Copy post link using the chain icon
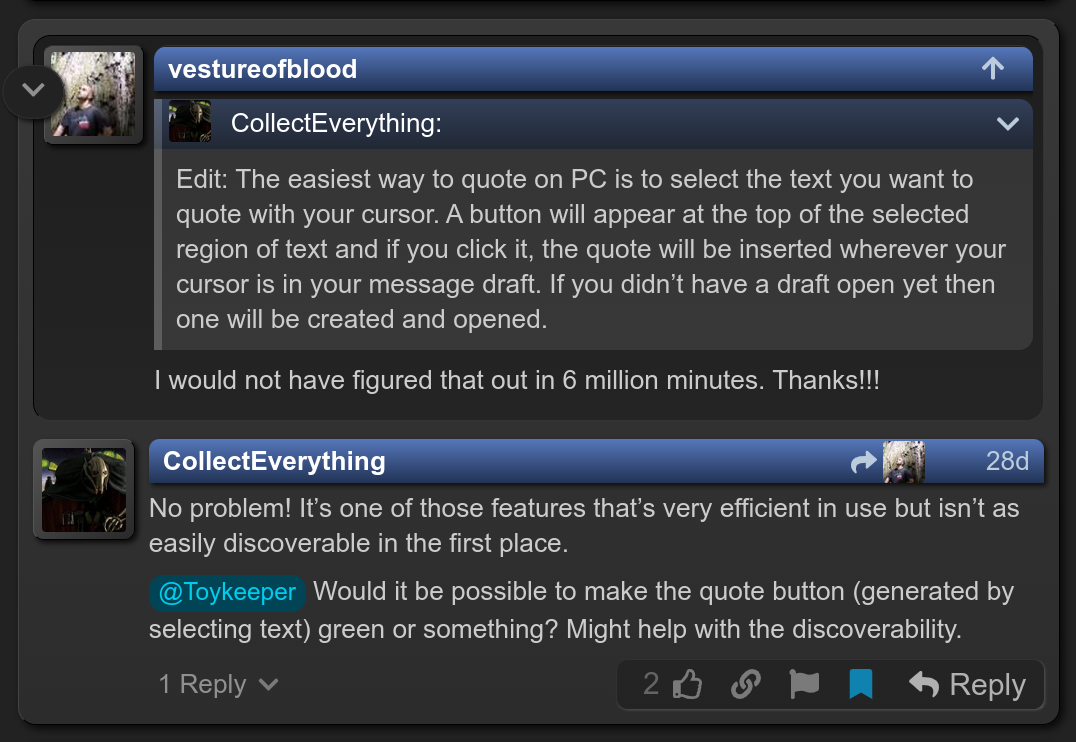The height and width of the screenshot is (742, 1076). [745, 685]
